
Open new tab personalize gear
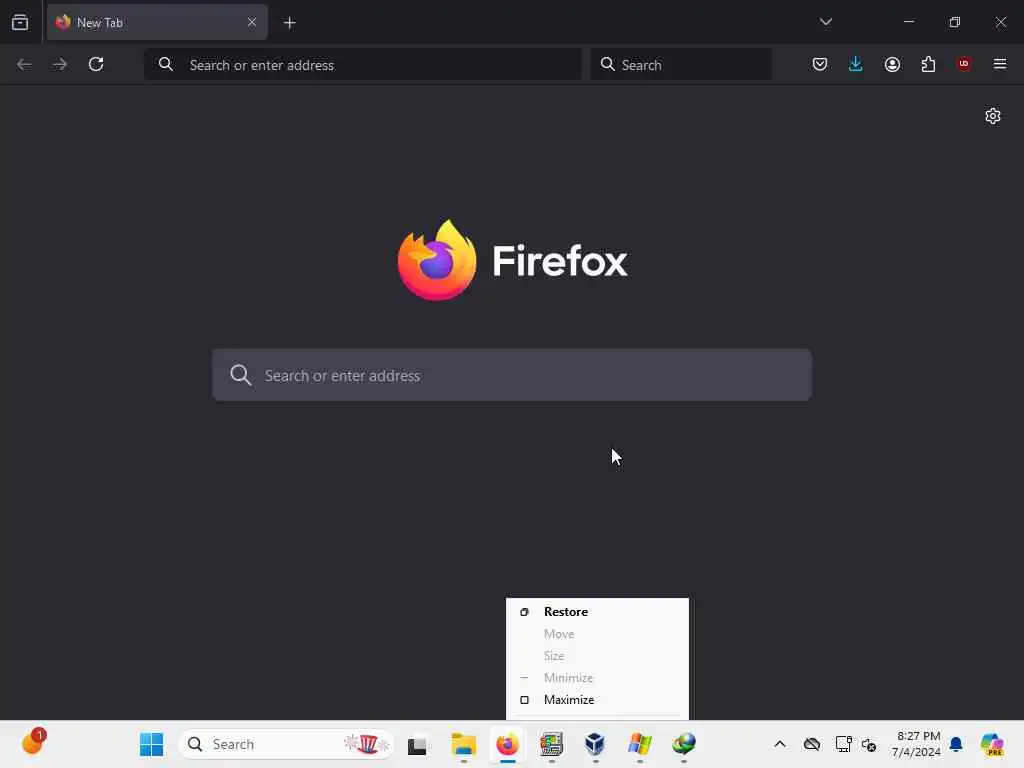coord(993,116)
